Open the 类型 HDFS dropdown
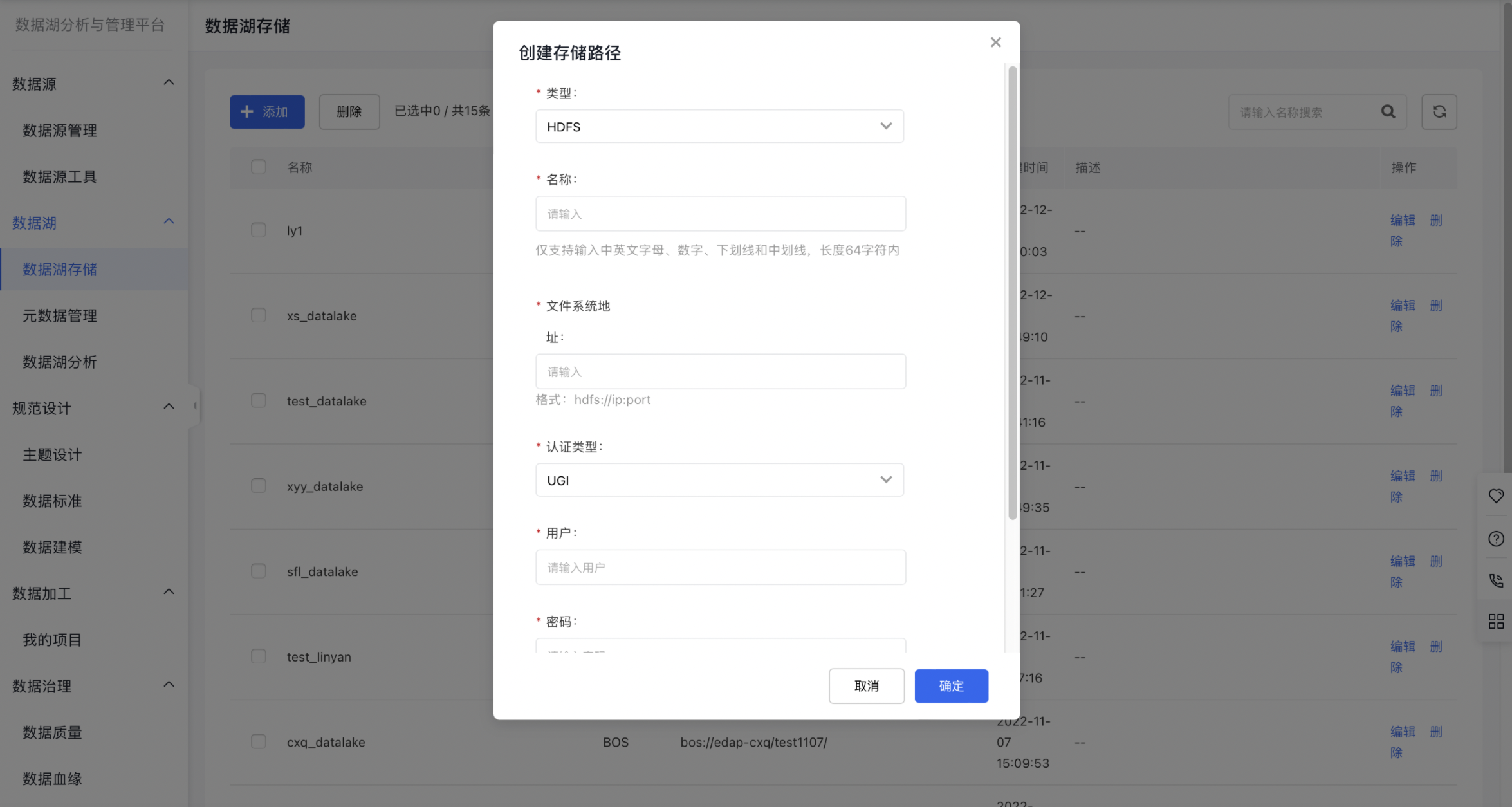The image size is (1512, 807). (719, 127)
